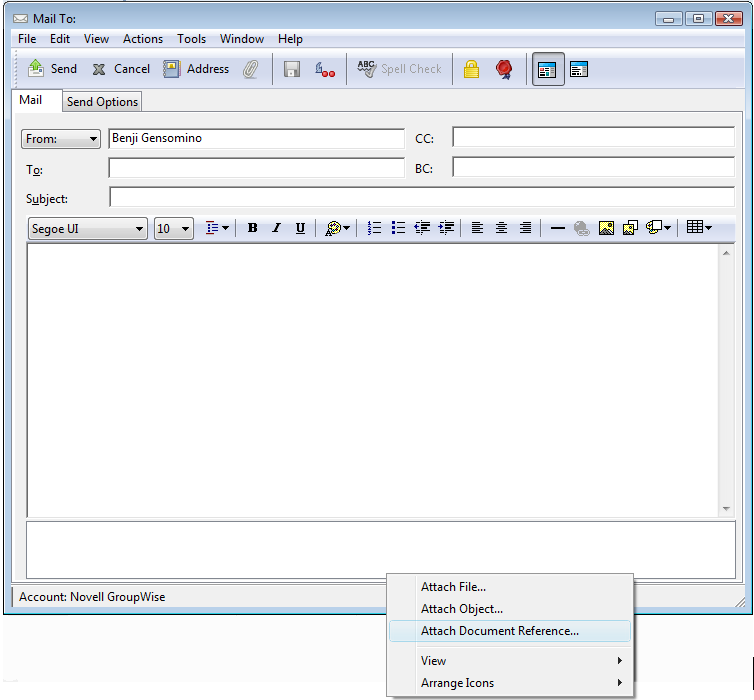The image size is (754, 700).
Task: Open the Segoe UI font dropdown
Action: (x=88, y=229)
